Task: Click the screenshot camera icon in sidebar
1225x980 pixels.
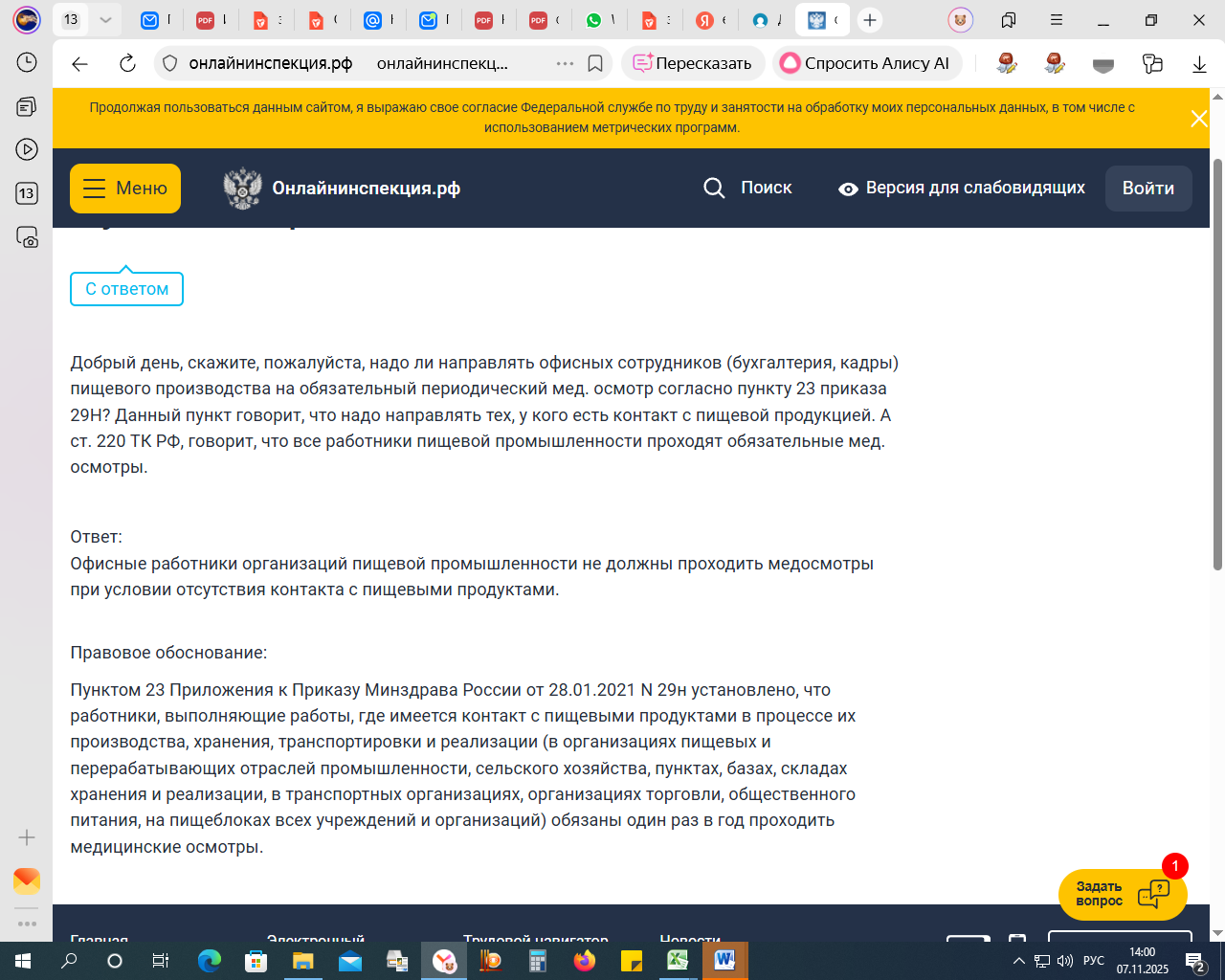Action: pyautogui.click(x=27, y=237)
